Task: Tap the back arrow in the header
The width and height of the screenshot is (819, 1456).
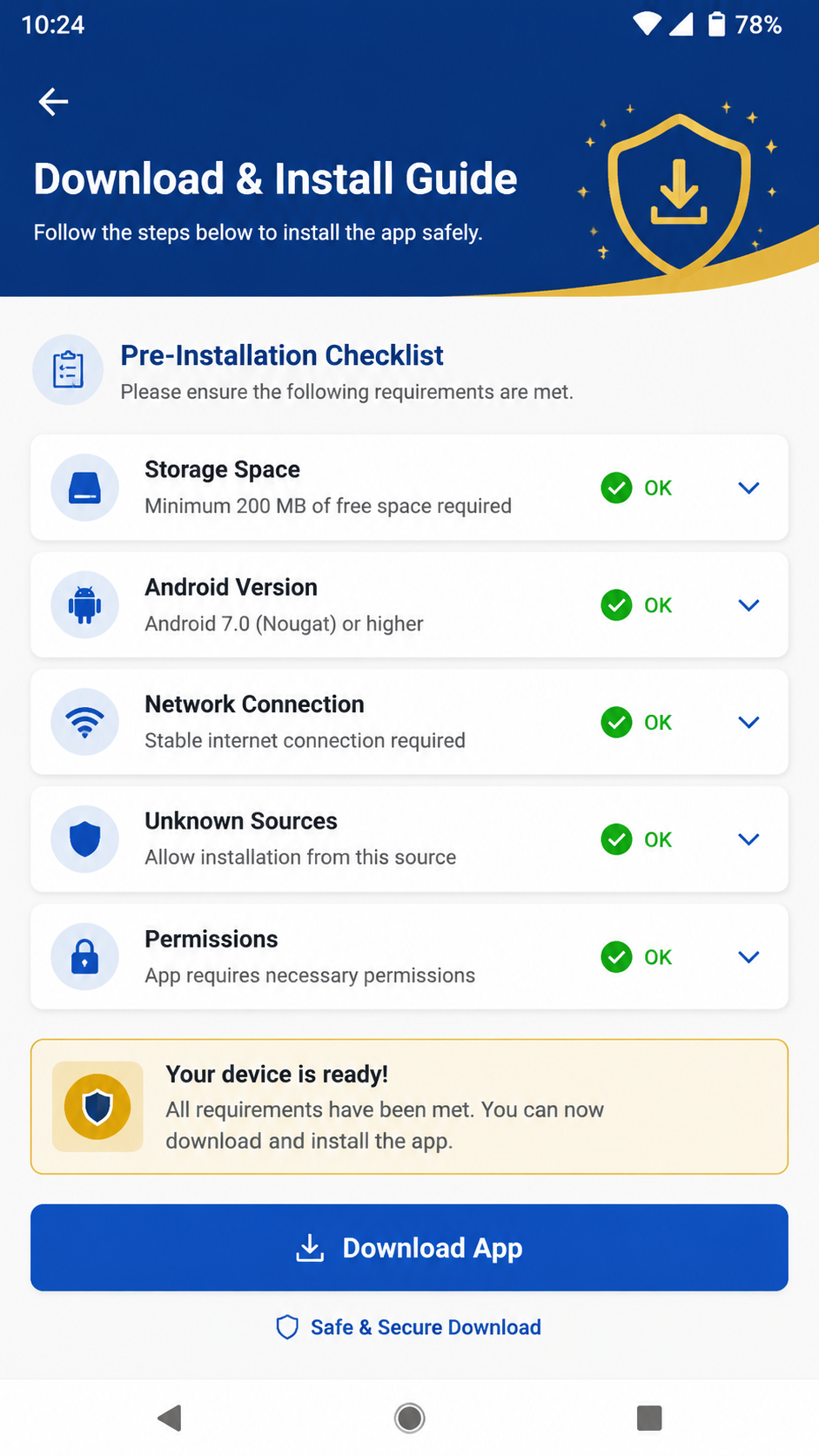Action: 53,102
